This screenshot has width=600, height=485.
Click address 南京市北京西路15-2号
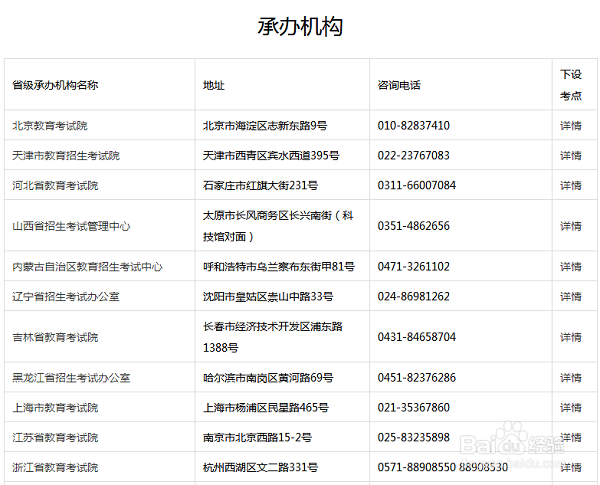pyautogui.click(x=257, y=437)
